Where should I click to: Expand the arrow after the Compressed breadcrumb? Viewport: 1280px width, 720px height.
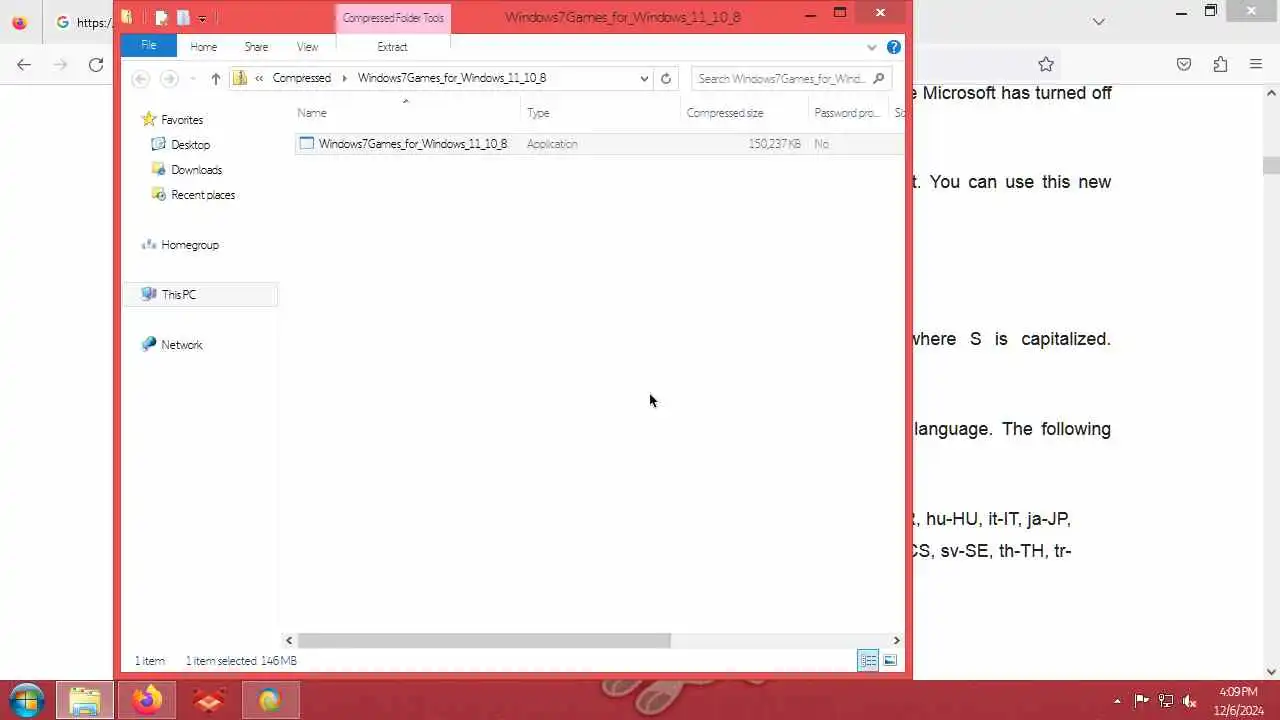pyautogui.click(x=344, y=78)
